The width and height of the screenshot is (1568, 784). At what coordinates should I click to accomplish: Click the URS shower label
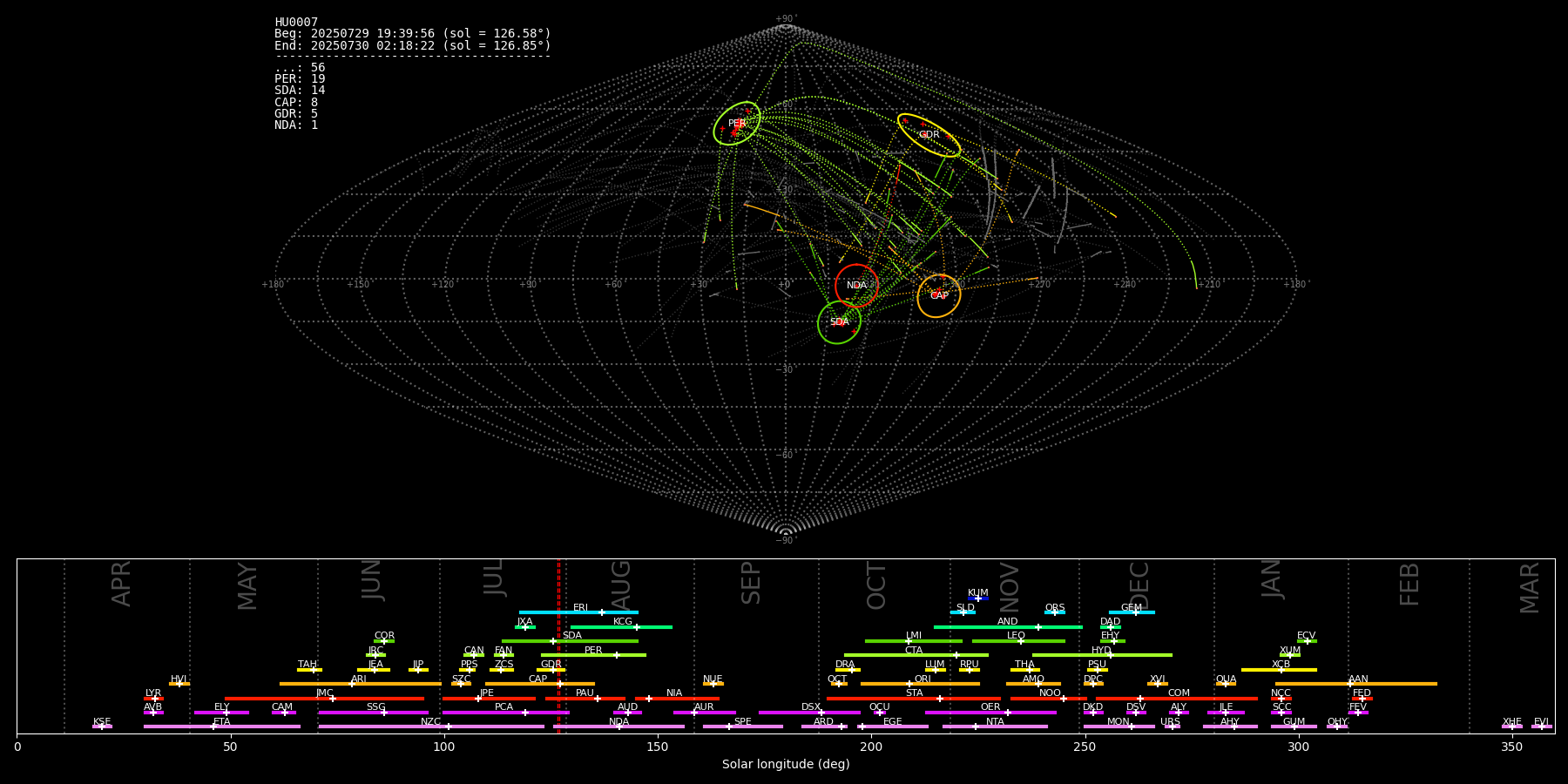[1170, 722]
